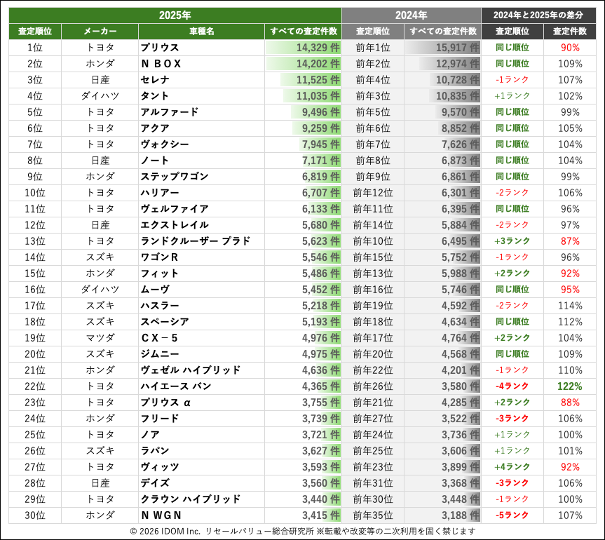This screenshot has height=540, width=605.
Task: Click the 15,917 件 bar in the 2024 column
Action: pos(442,47)
